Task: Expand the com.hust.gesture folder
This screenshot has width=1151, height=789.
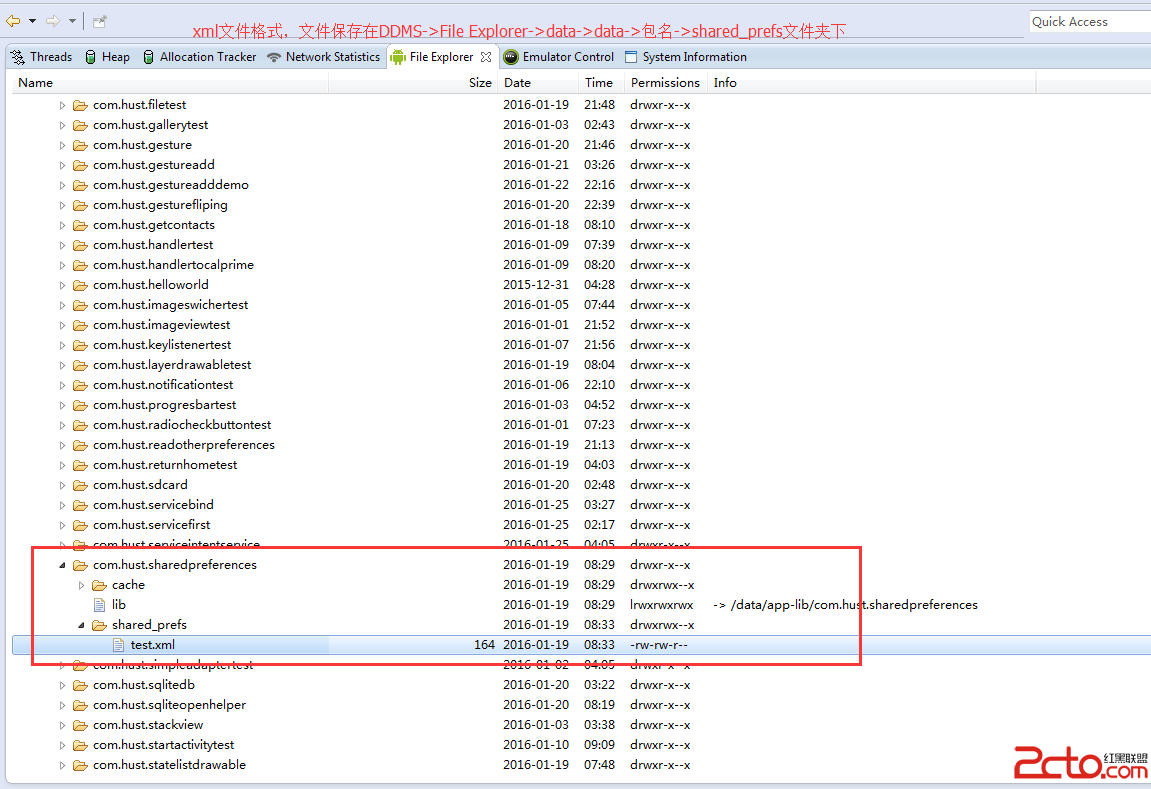Action: pos(62,145)
